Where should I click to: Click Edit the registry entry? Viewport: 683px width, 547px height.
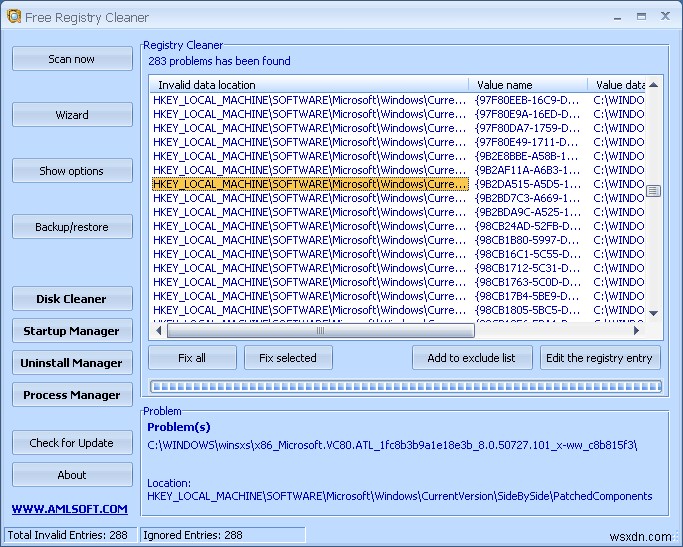coord(600,358)
